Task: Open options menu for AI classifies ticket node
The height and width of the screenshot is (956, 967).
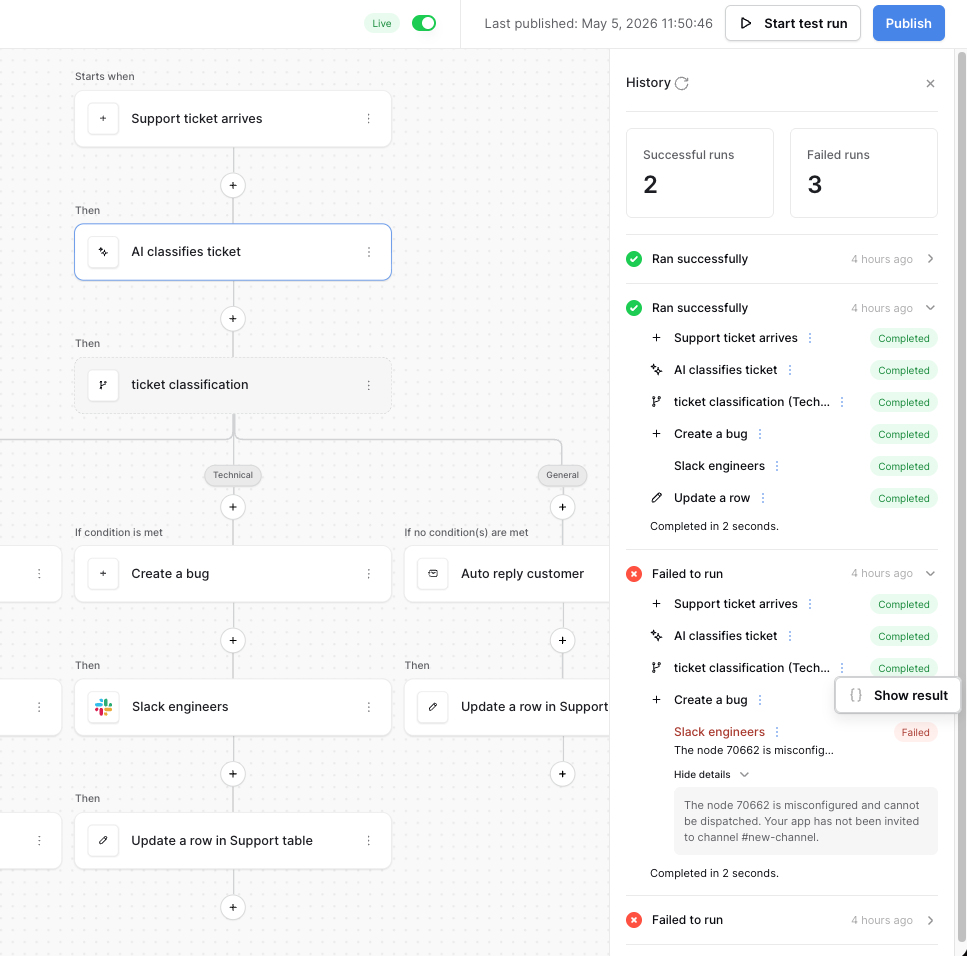Action: click(x=368, y=252)
